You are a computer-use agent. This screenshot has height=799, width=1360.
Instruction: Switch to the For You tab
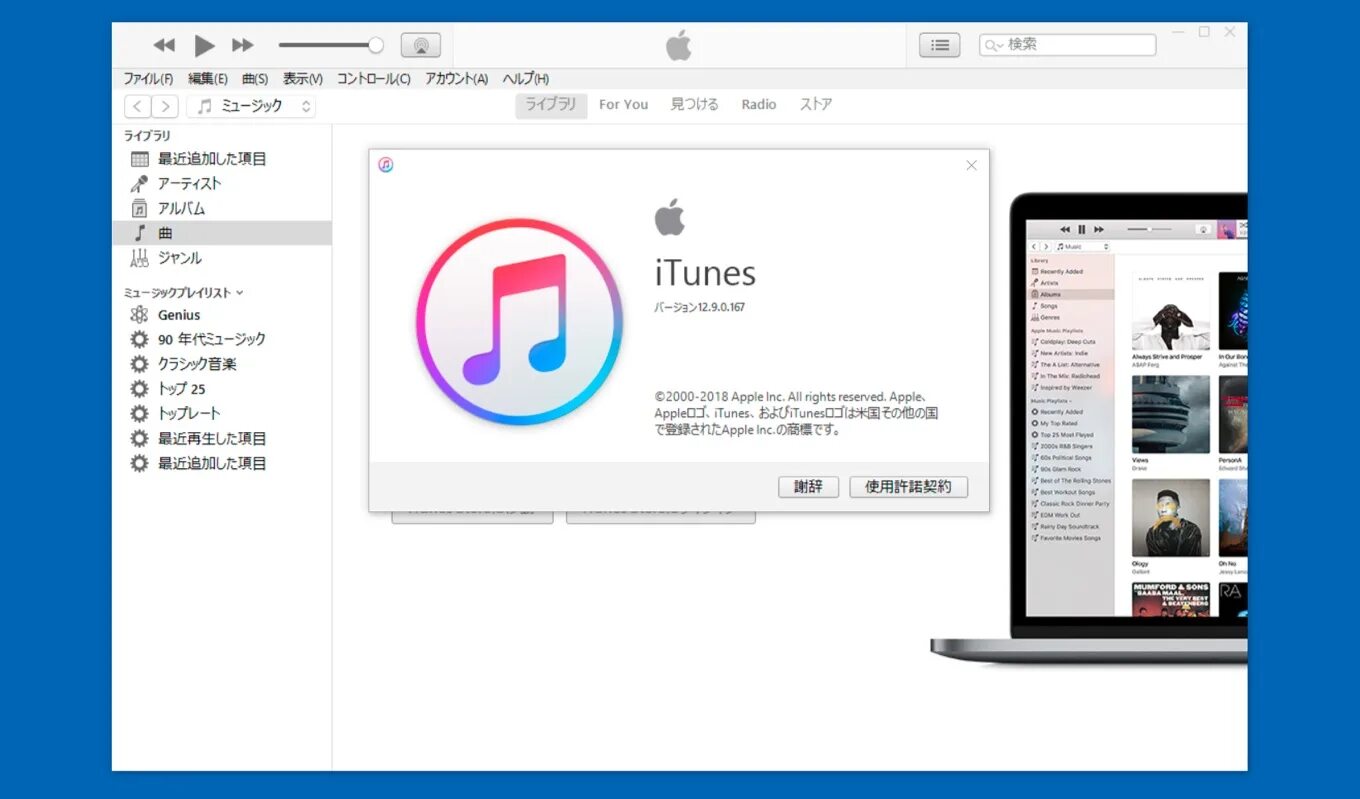(623, 105)
